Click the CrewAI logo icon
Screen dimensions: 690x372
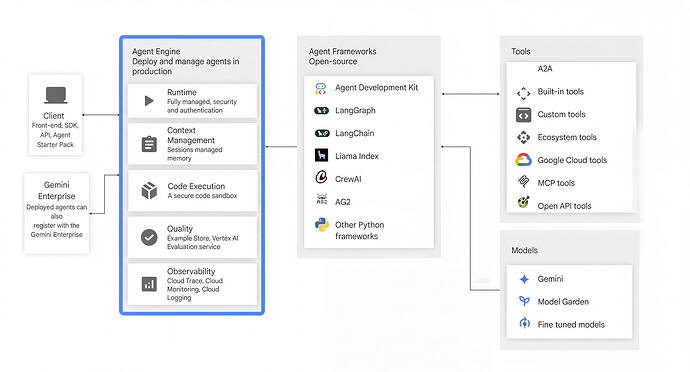(321, 177)
